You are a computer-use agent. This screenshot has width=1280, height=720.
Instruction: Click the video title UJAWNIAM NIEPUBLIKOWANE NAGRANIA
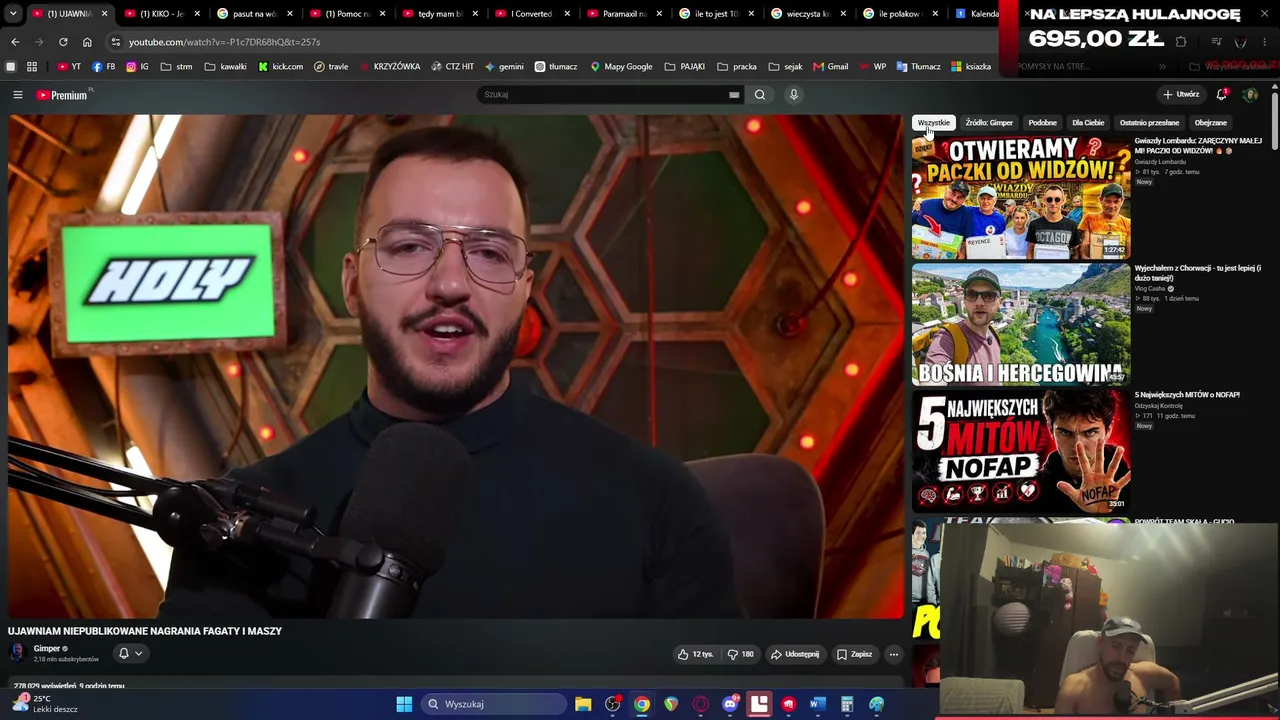(145, 631)
